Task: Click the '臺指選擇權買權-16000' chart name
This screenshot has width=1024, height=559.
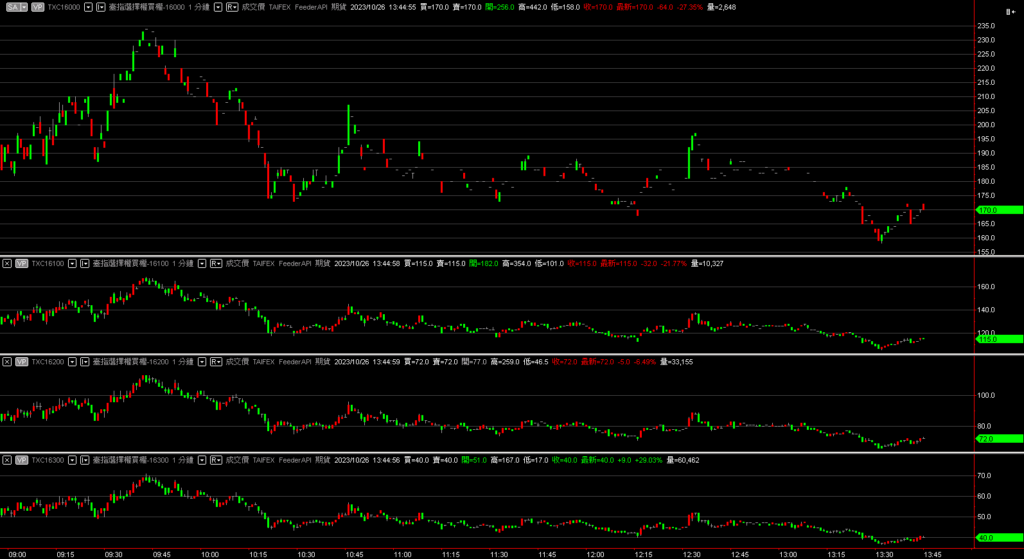Action: (x=147, y=7)
